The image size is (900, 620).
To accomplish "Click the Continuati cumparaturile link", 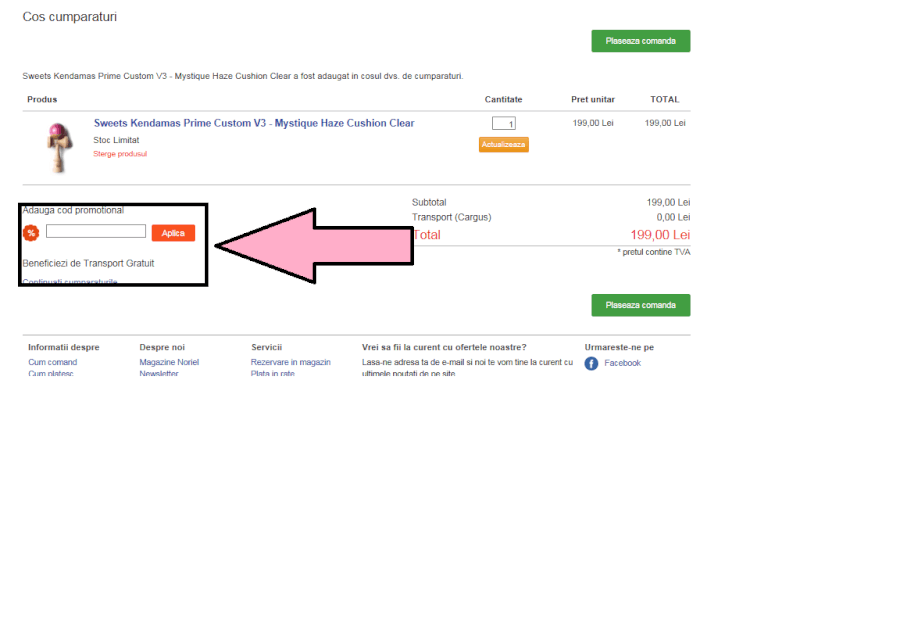I will (70, 282).
